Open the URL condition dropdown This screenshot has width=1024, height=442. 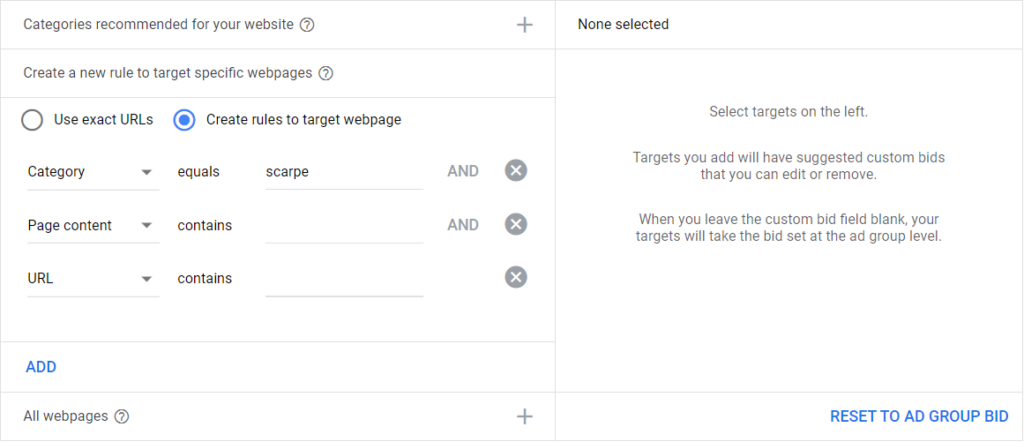point(92,279)
